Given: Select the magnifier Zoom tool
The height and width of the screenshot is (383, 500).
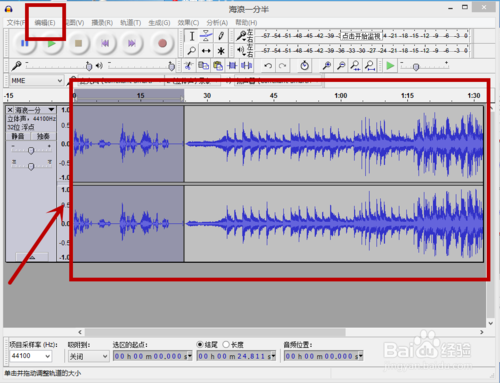Looking at the screenshot, I should 192,51.
